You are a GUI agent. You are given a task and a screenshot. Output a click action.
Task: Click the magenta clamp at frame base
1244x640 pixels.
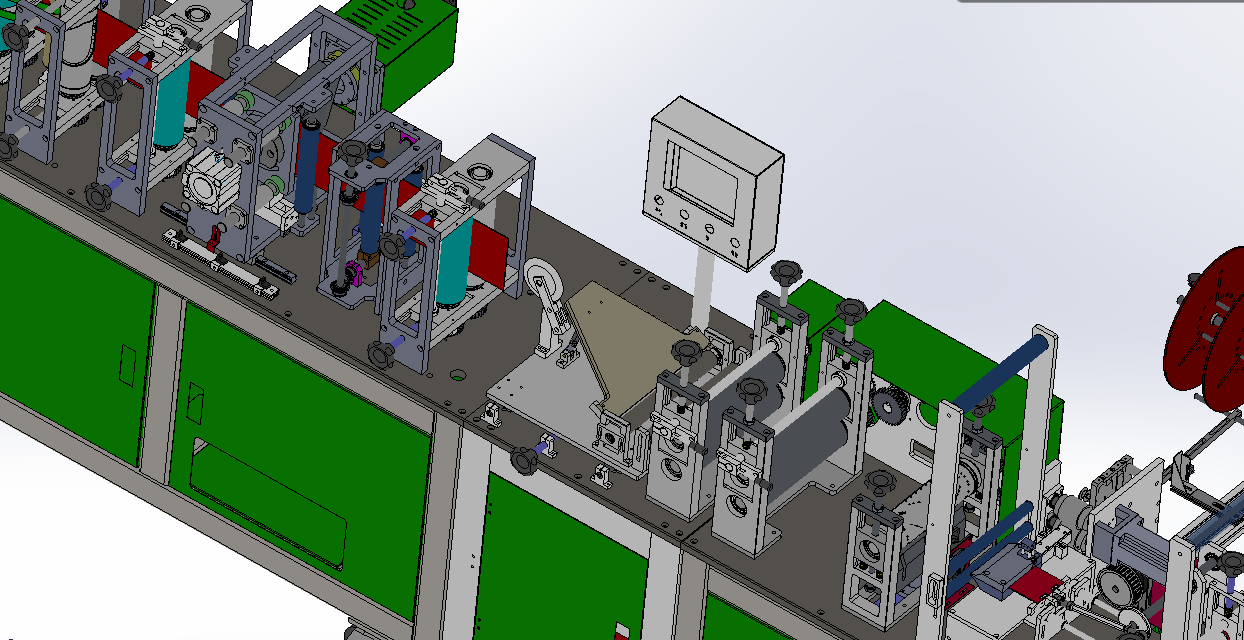355,276
